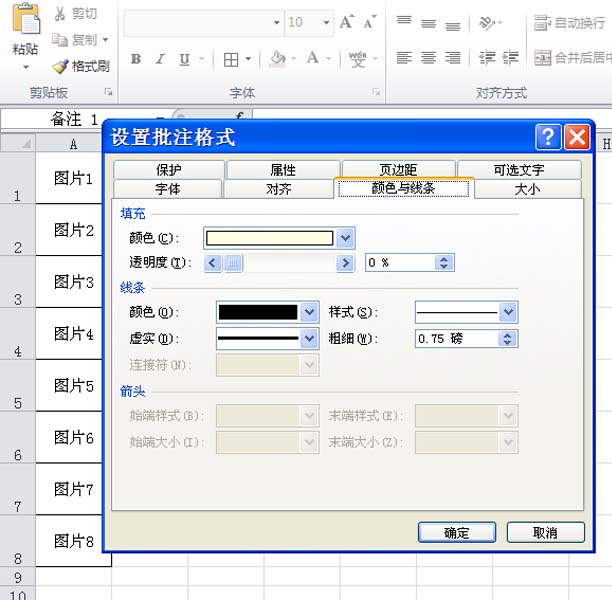Open fill color dropdown in dialog
Image resolution: width=612 pixels, height=600 pixels.
(345, 238)
